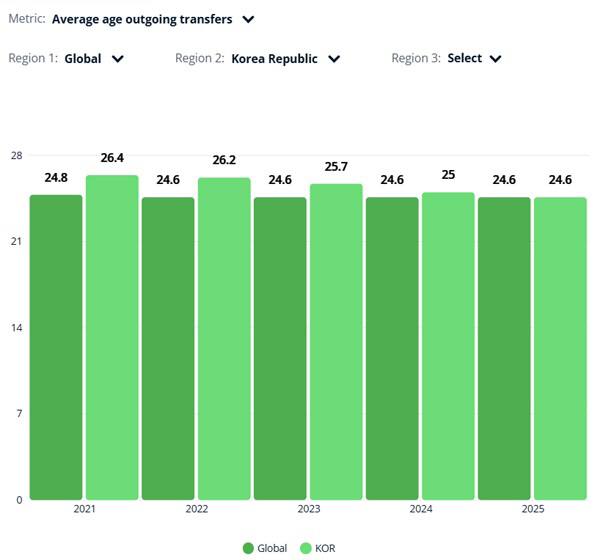This screenshot has height=560, width=600.
Task: Click the 2024 KOR bar
Action: (448, 346)
